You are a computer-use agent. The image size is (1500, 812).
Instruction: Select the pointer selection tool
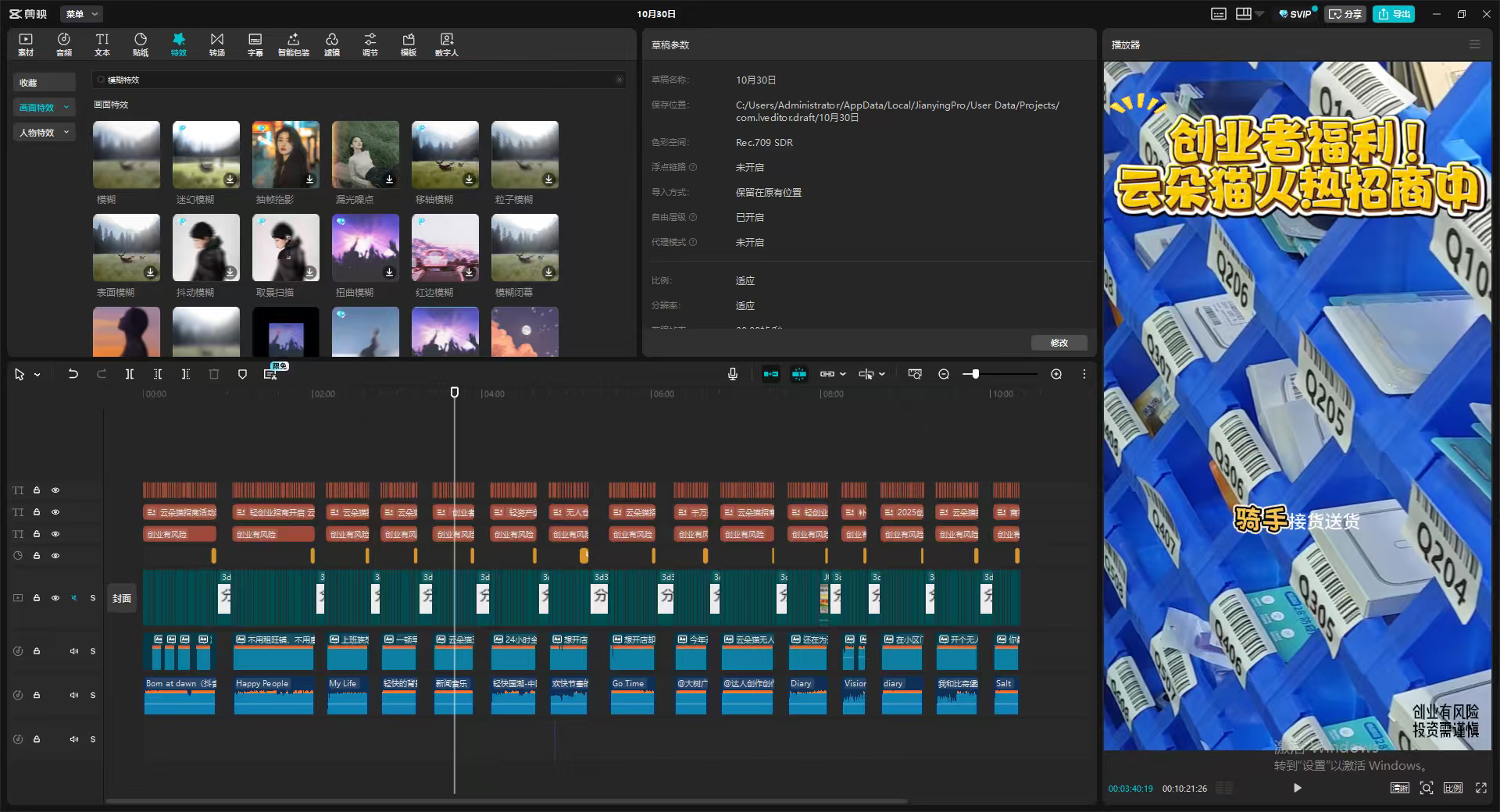pyautogui.click(x=20, y=375)
